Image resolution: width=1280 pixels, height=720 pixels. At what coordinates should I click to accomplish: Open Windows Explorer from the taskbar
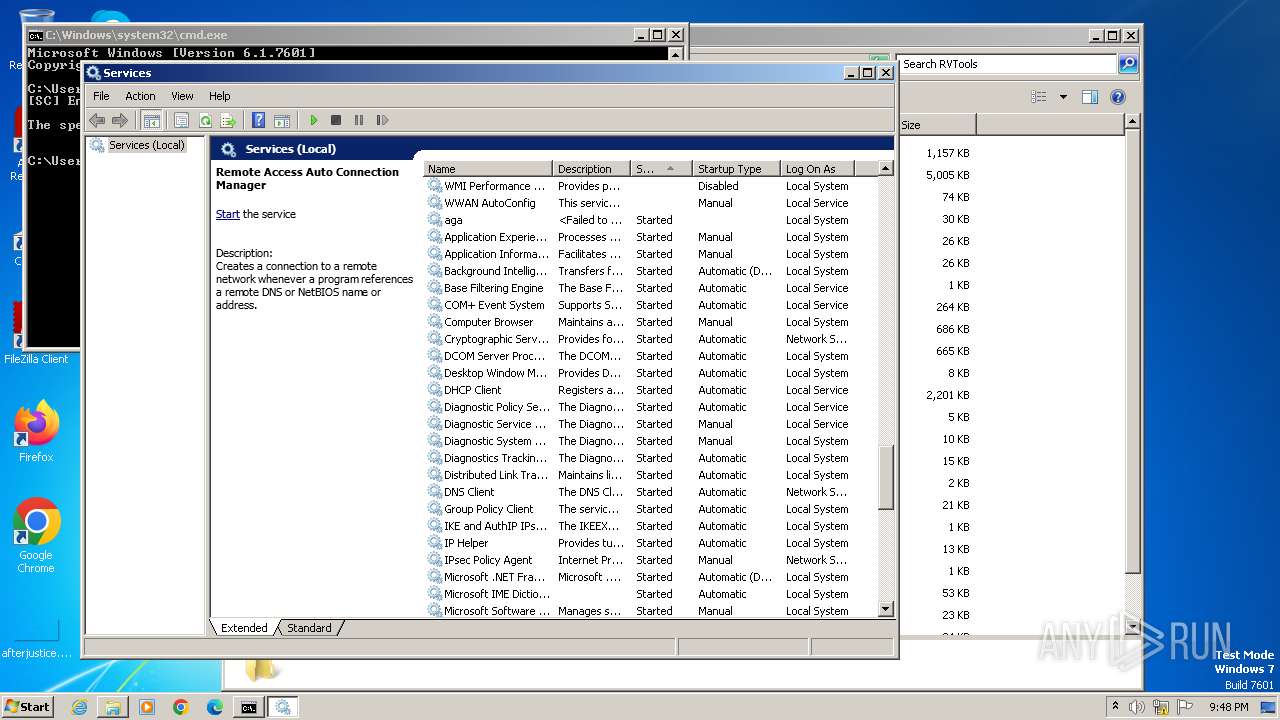pos(113,707)
